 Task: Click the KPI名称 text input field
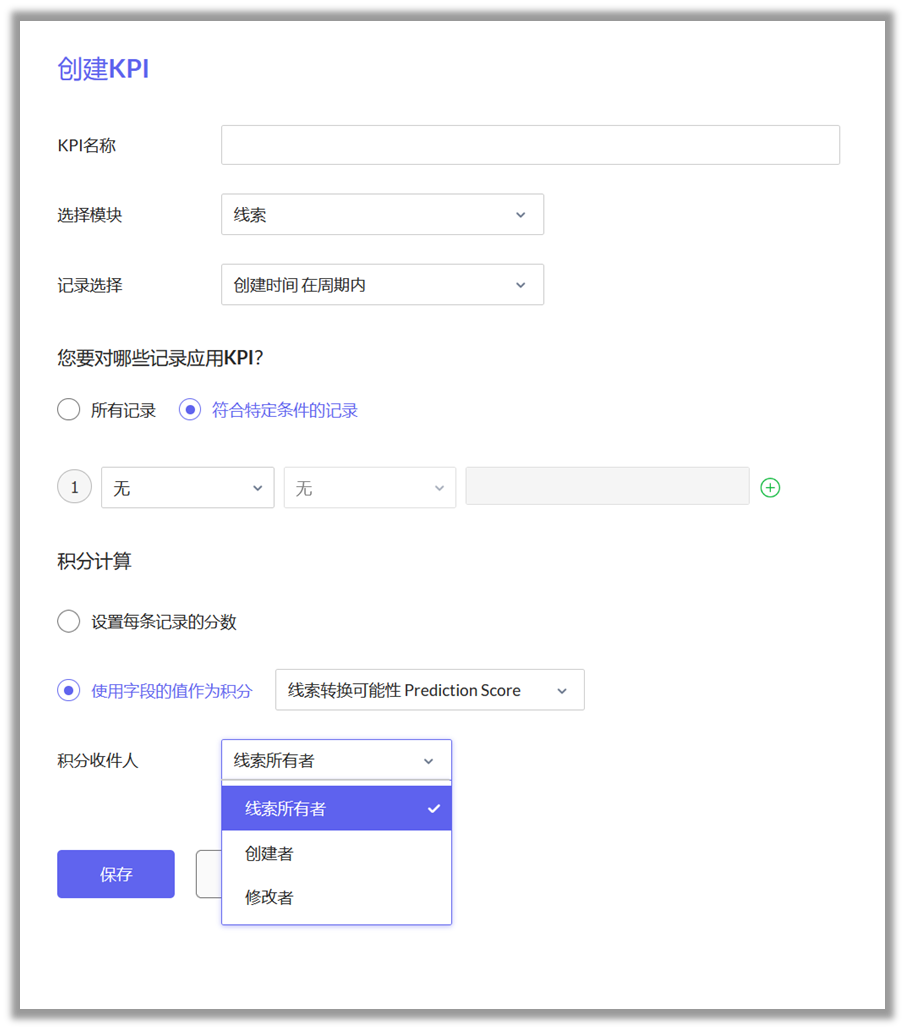pyautogui.click(x=530, y=145)
